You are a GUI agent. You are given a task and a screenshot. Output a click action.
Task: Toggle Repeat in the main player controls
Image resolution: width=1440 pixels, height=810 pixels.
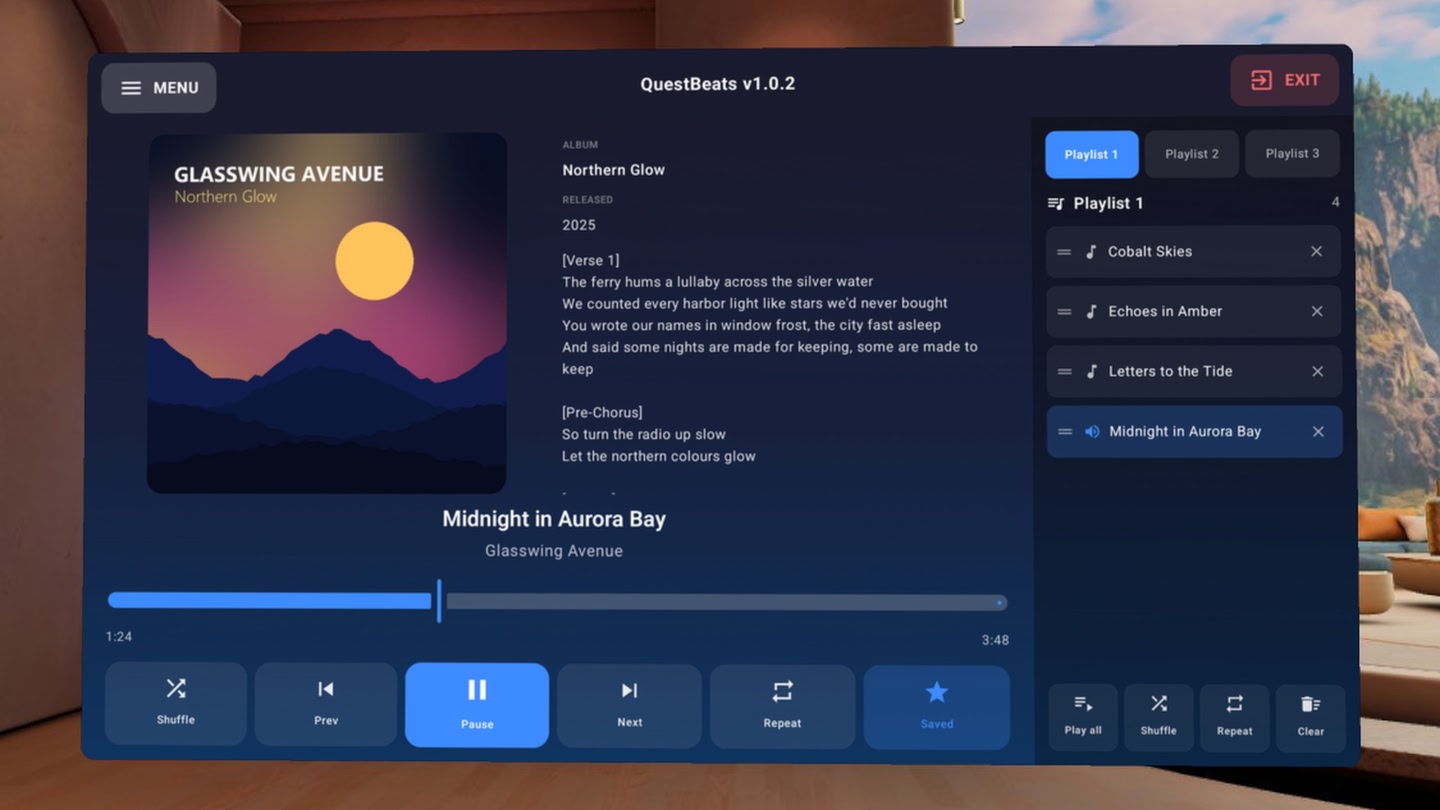(x=782, y=707)
